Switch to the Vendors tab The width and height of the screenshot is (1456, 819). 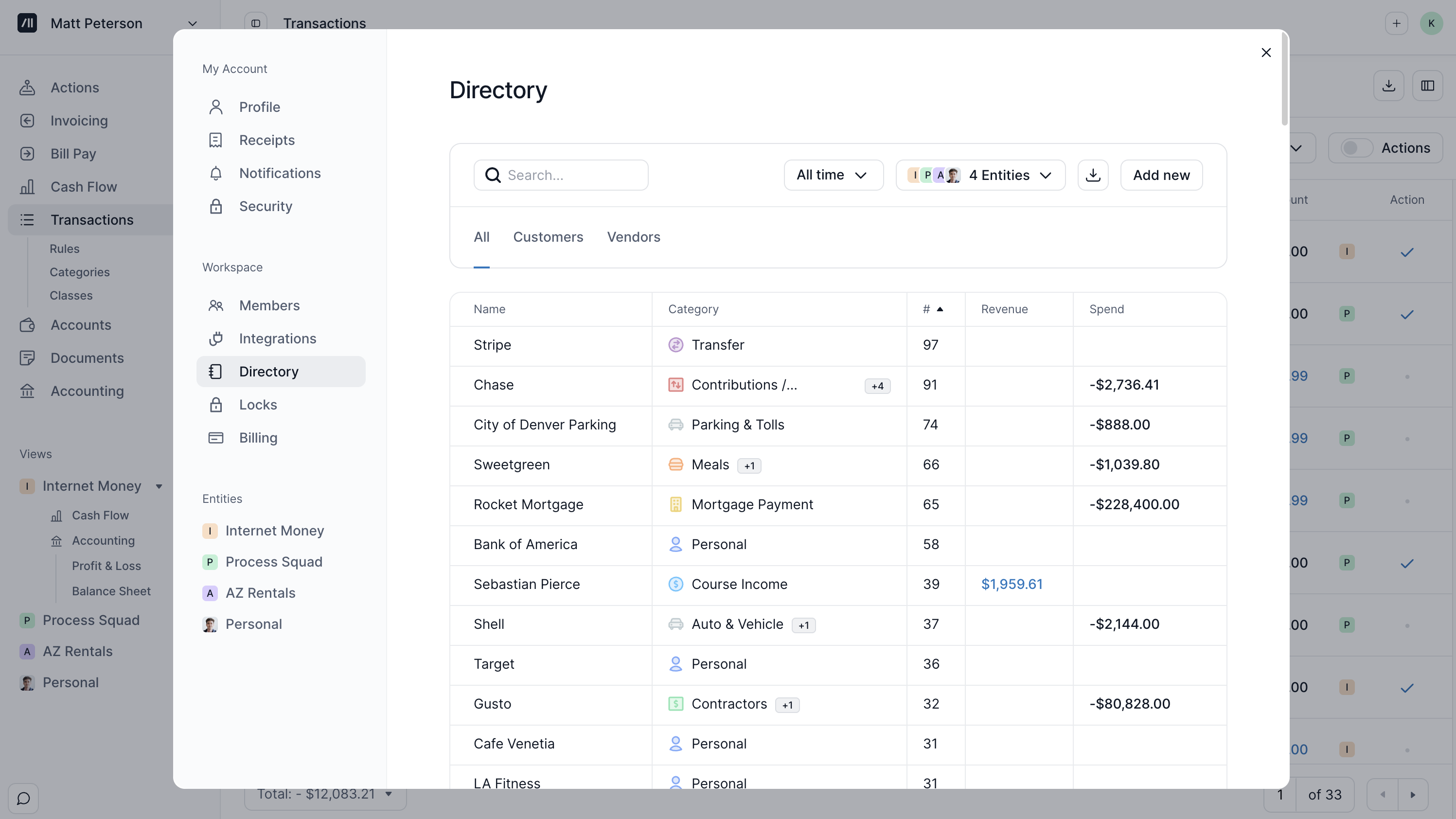click(633, 237)
